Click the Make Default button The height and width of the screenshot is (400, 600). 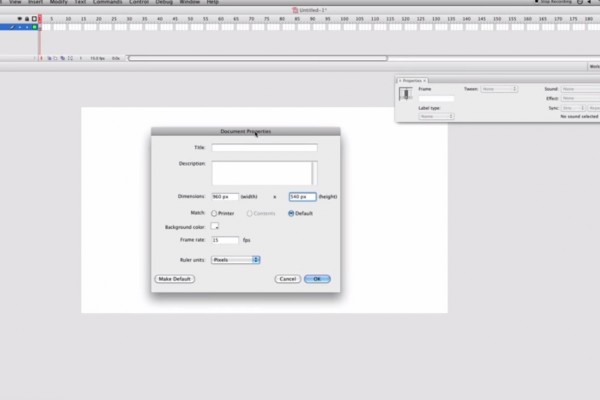click(175, 279)
